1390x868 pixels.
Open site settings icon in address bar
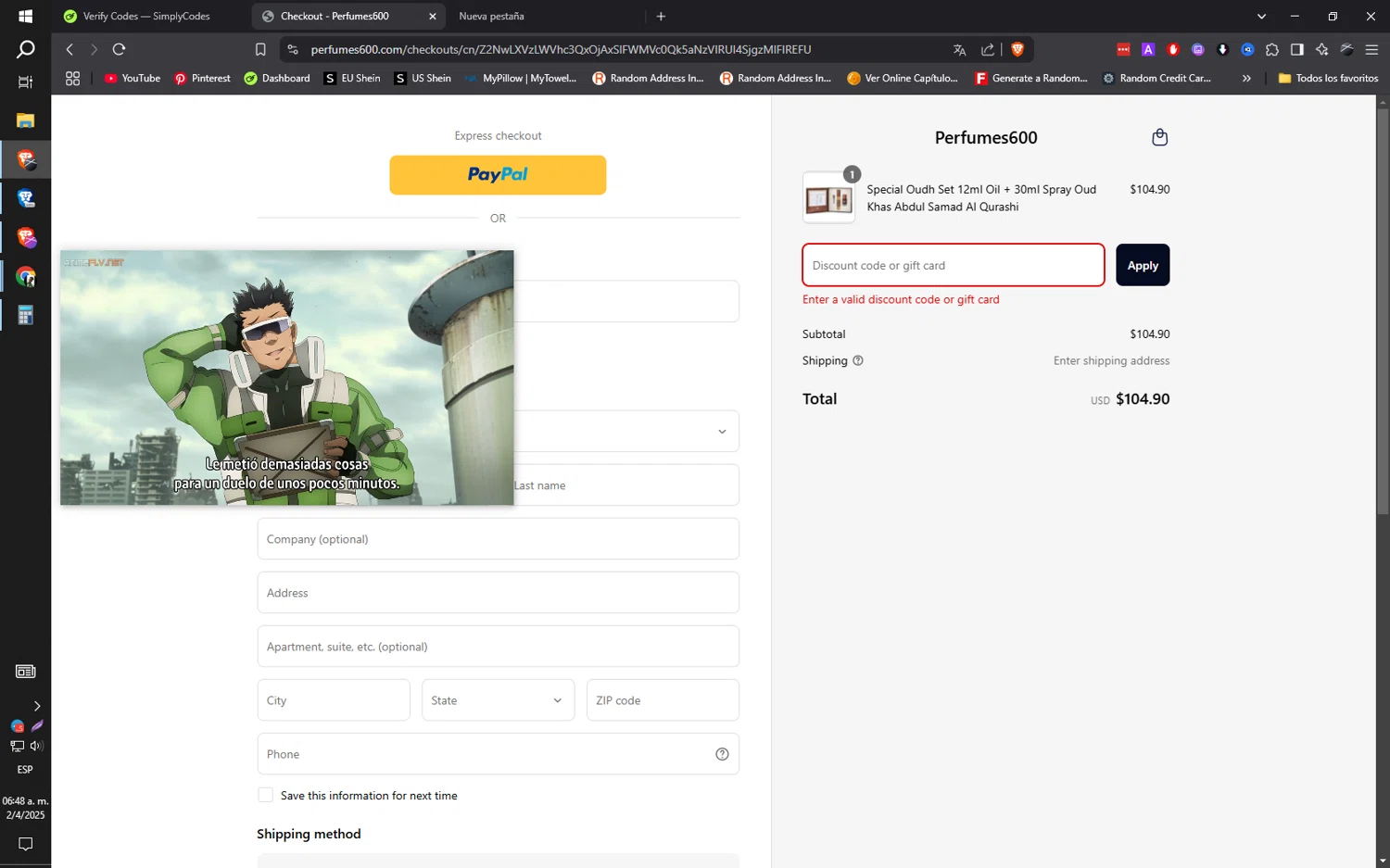click(x=293, y=49)
